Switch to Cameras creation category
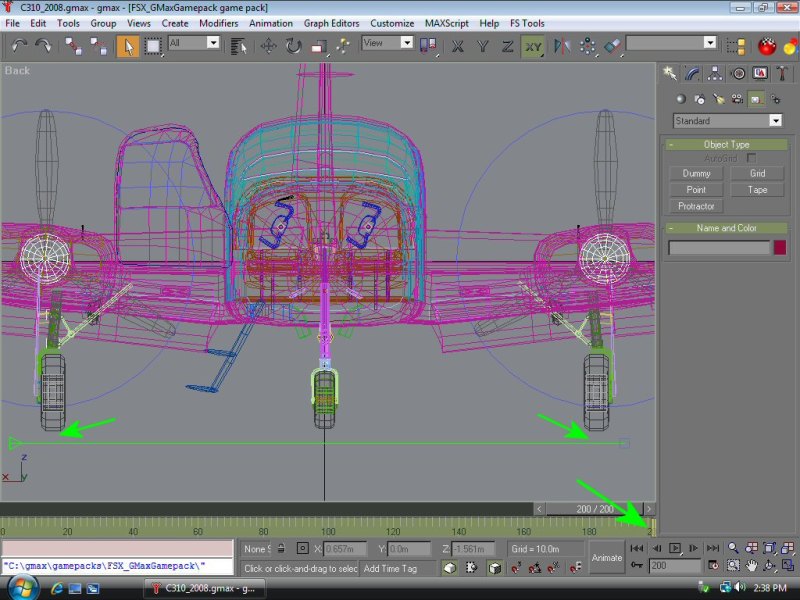 click(739, 99)
